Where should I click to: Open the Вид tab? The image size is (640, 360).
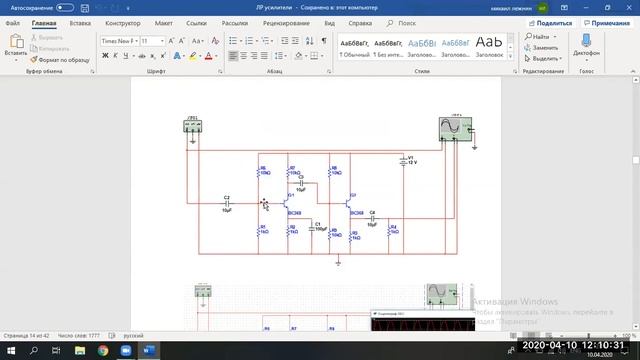tap(329, 23)
